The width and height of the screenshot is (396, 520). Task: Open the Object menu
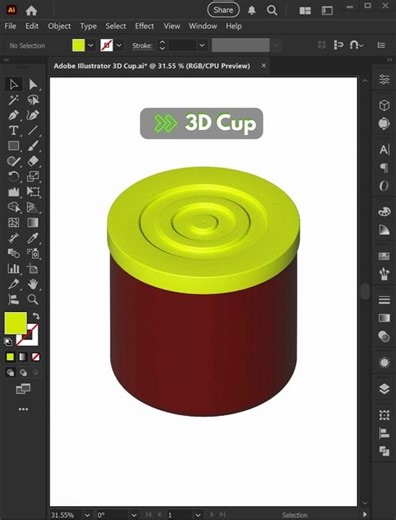[59, 26]
